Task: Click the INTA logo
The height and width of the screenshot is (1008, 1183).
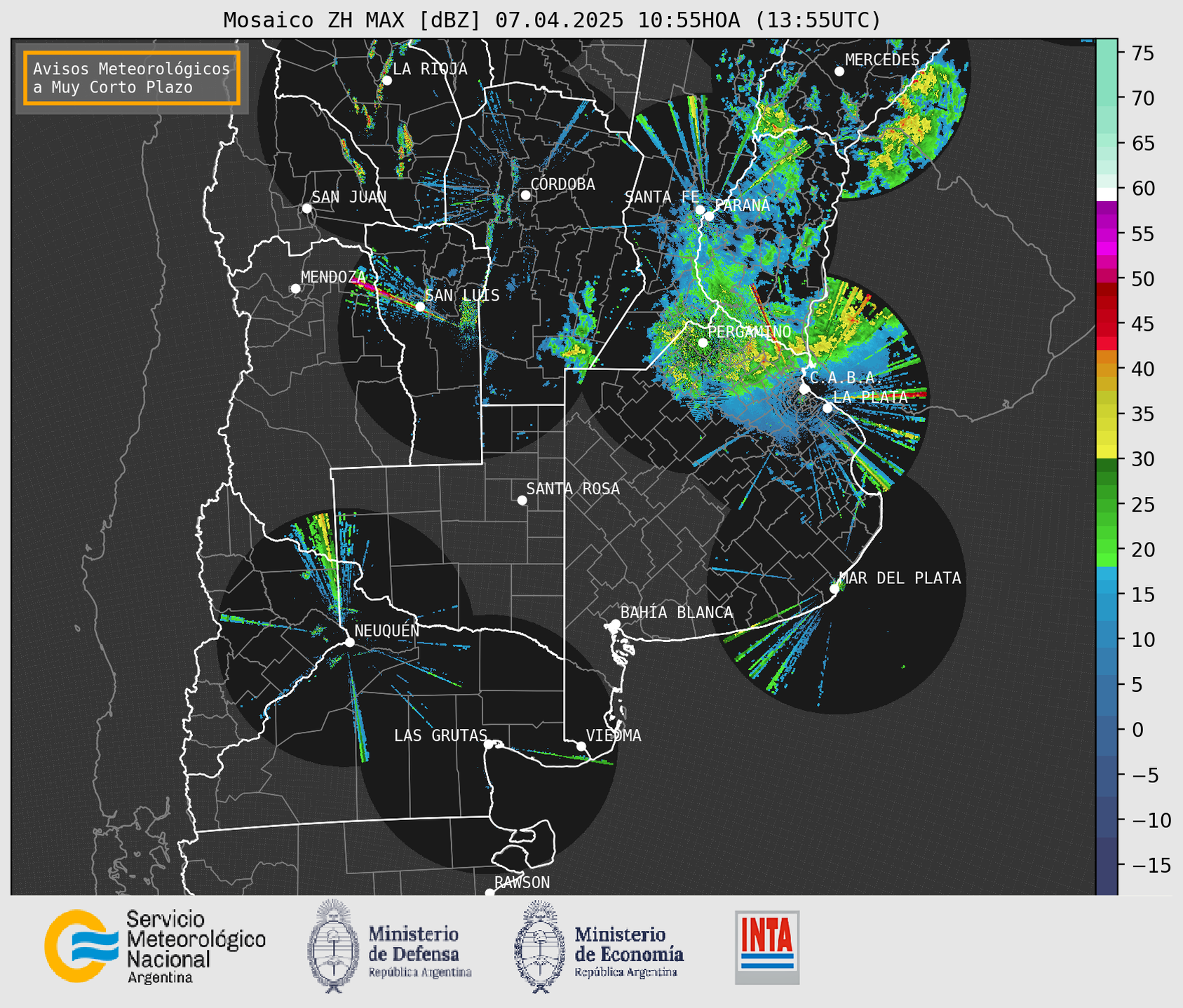Action: click(x=767, y=948)
